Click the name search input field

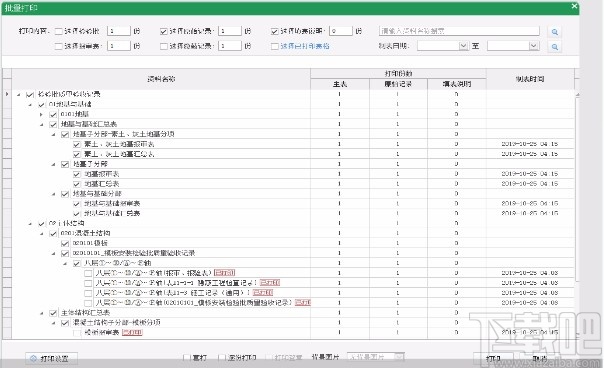tap(459, 31)
